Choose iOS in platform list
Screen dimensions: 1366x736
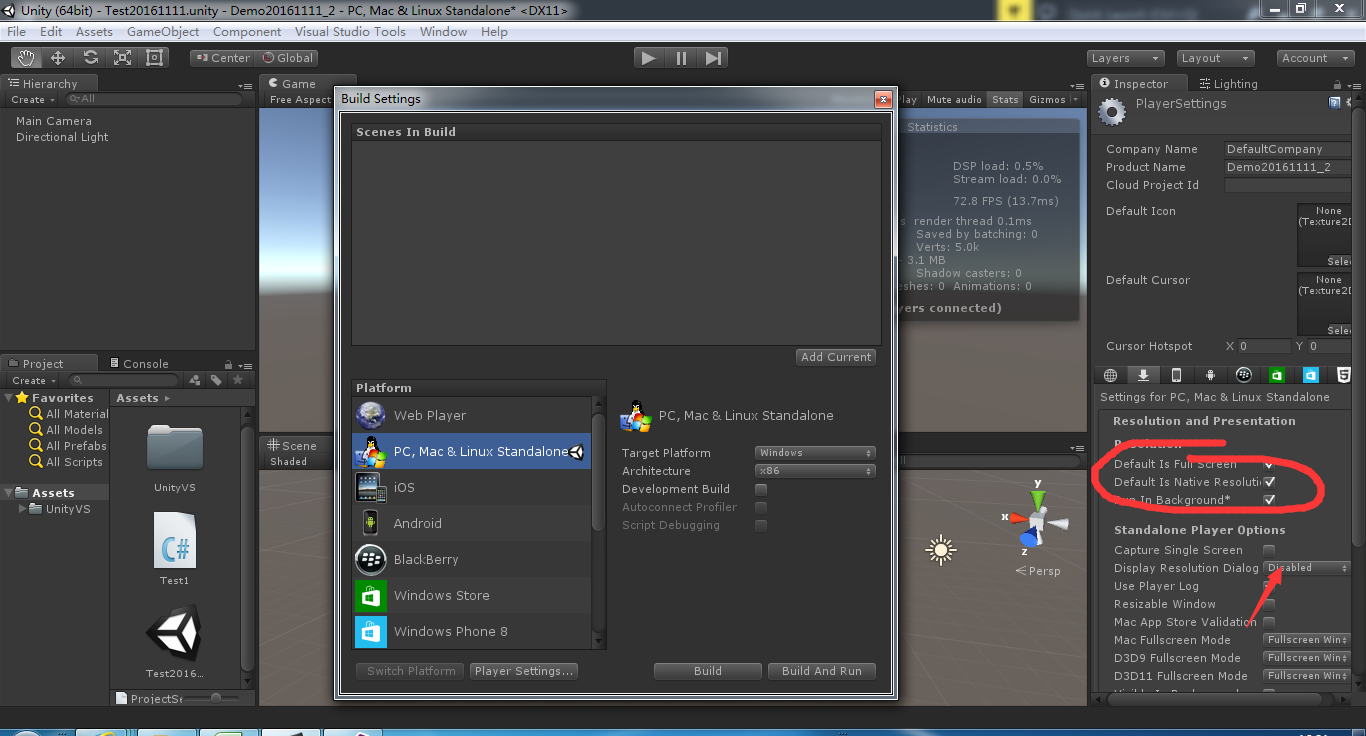pos(472,487)
